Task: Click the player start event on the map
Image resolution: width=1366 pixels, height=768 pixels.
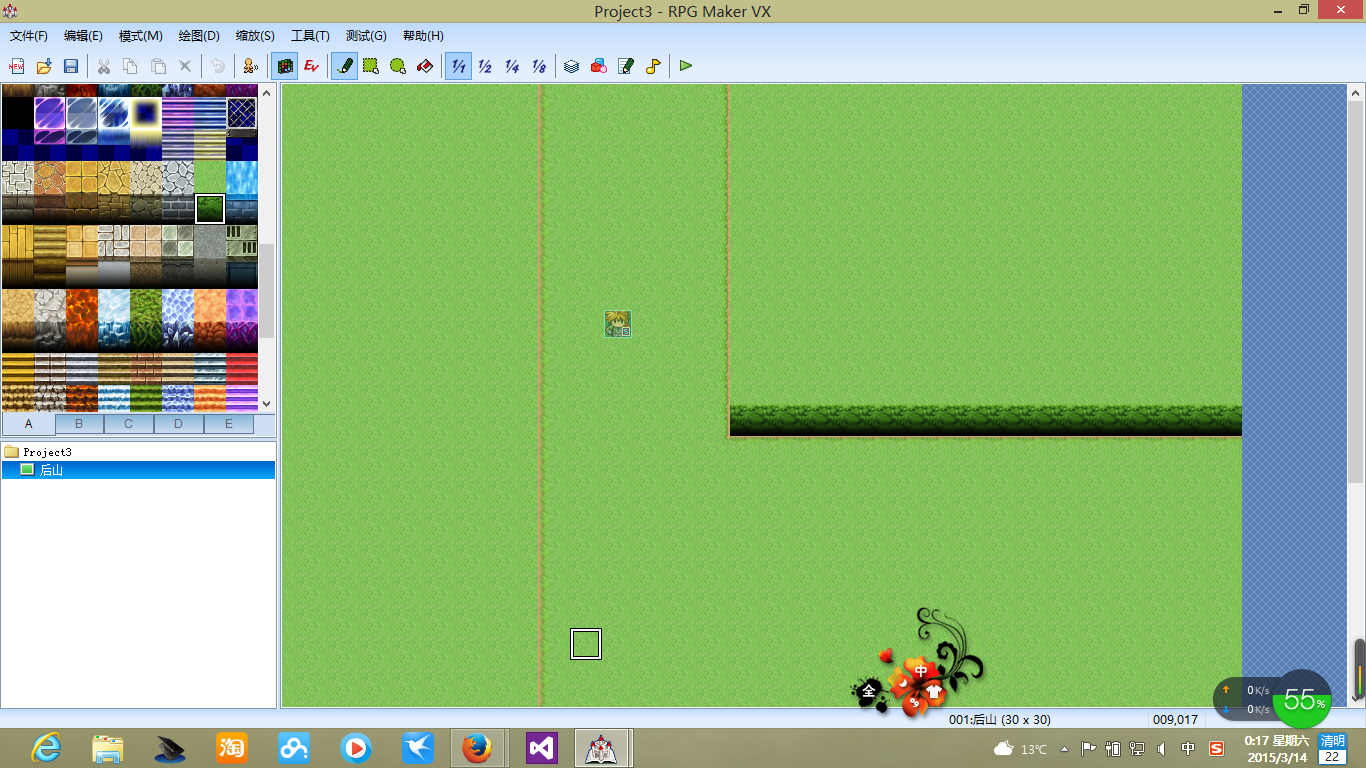Action: [618, 324]
